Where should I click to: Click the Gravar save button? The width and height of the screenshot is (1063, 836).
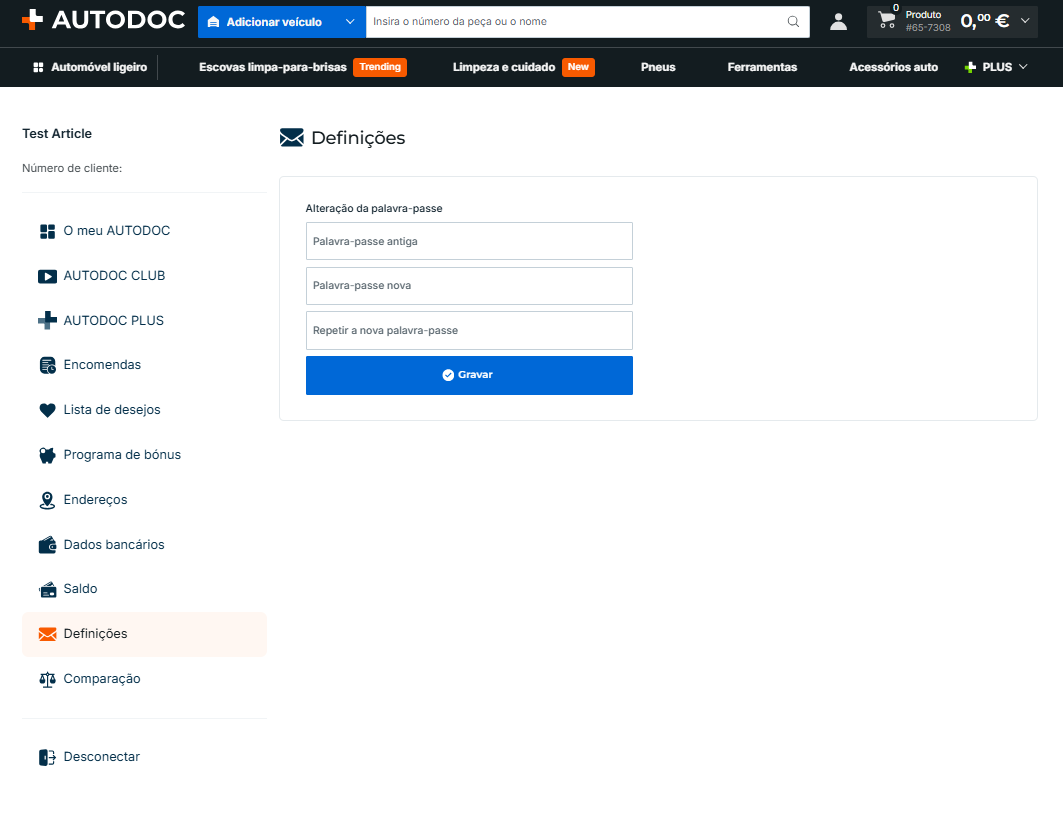(x=469, y=375)
